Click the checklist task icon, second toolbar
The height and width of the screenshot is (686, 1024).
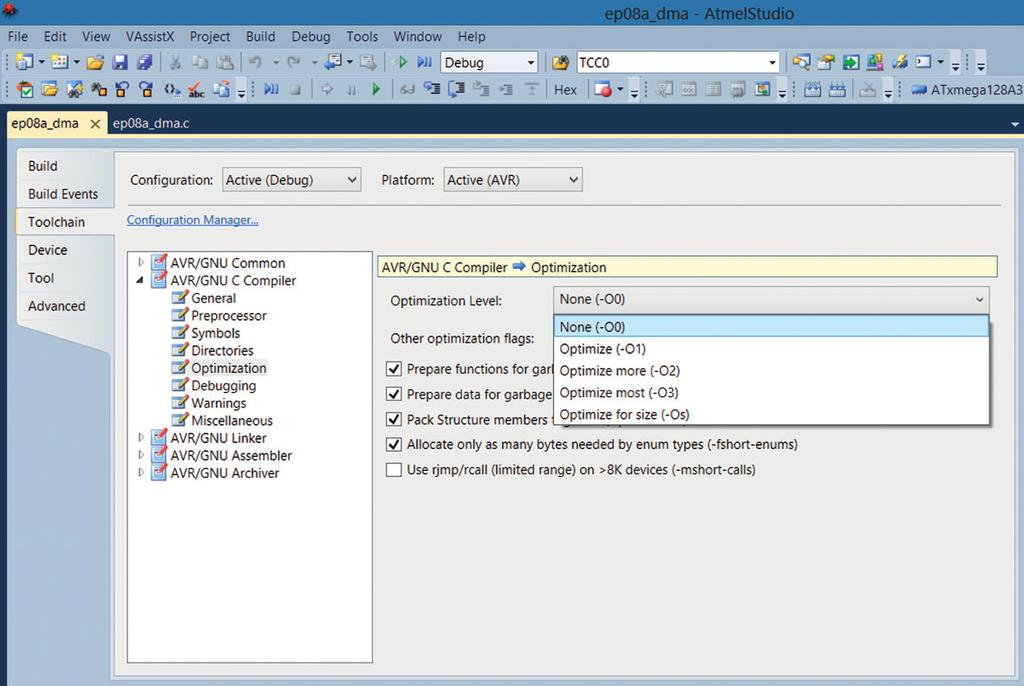(x=25, y=90)
